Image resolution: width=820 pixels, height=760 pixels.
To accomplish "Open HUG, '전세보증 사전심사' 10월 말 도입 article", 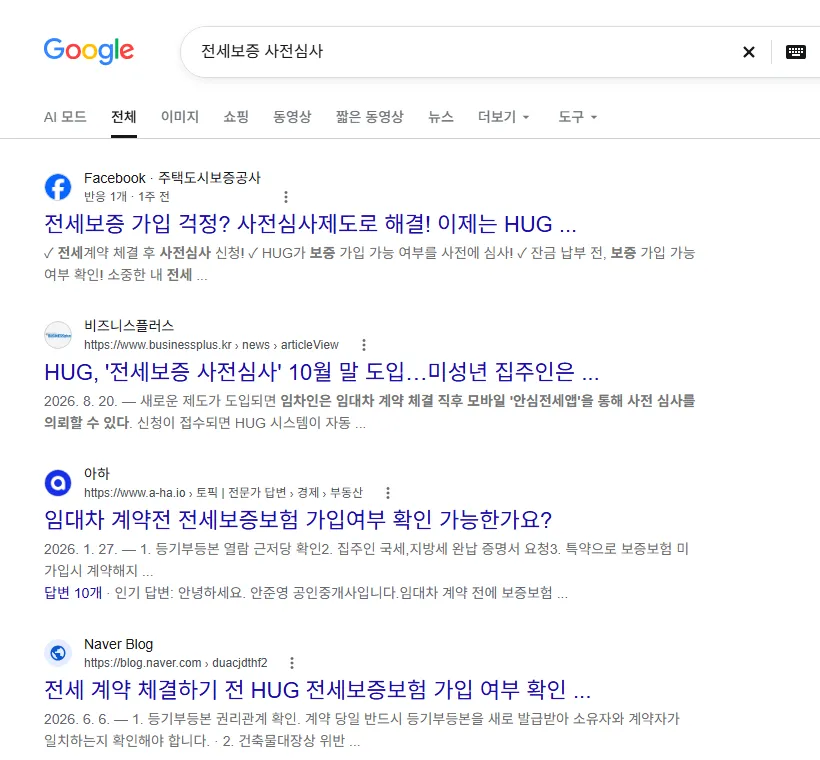I will [x=322, y=372].
